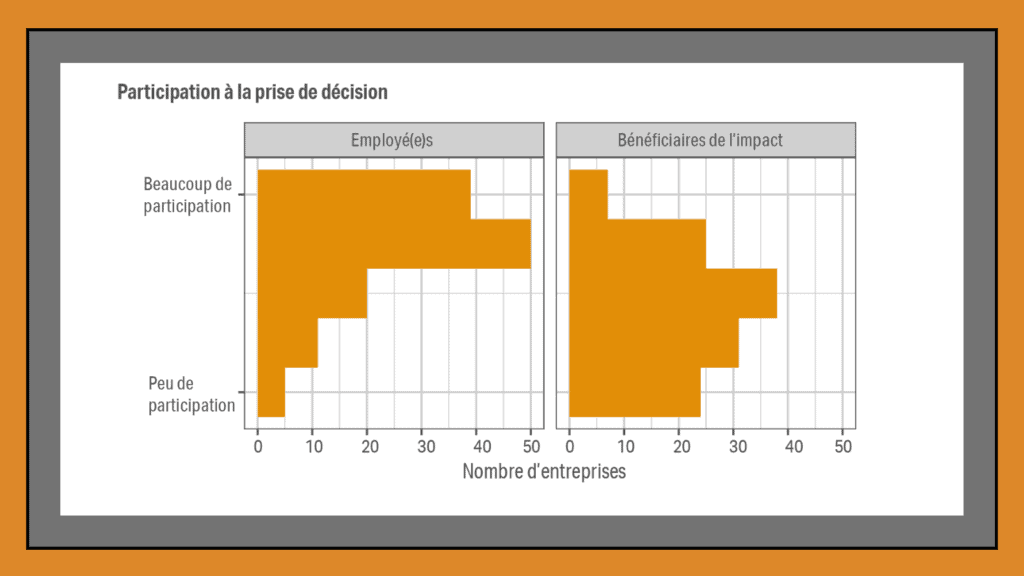Select the shortest top bar in the Bénéficiaires panel
1024x576 pixels.
588,194
